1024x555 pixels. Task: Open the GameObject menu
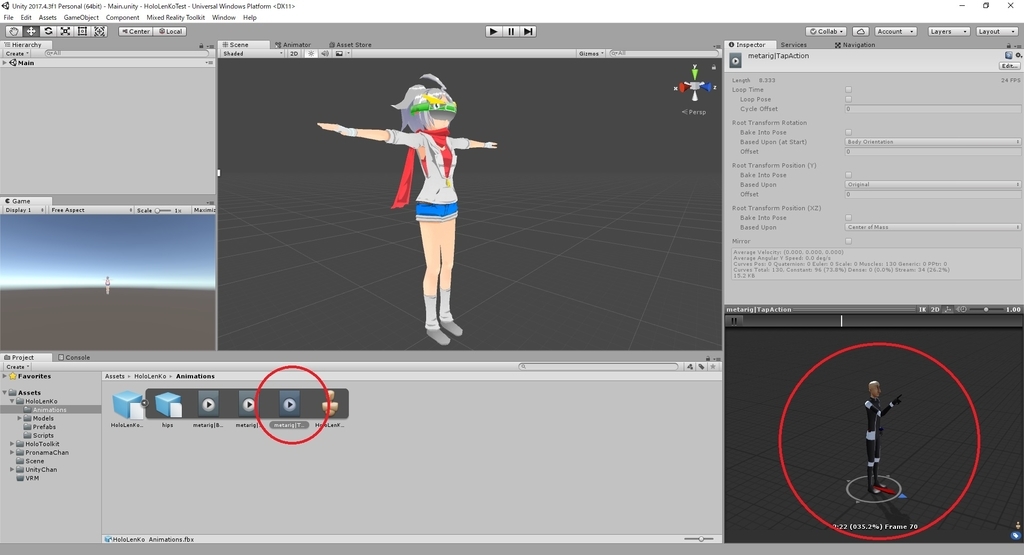81,18
